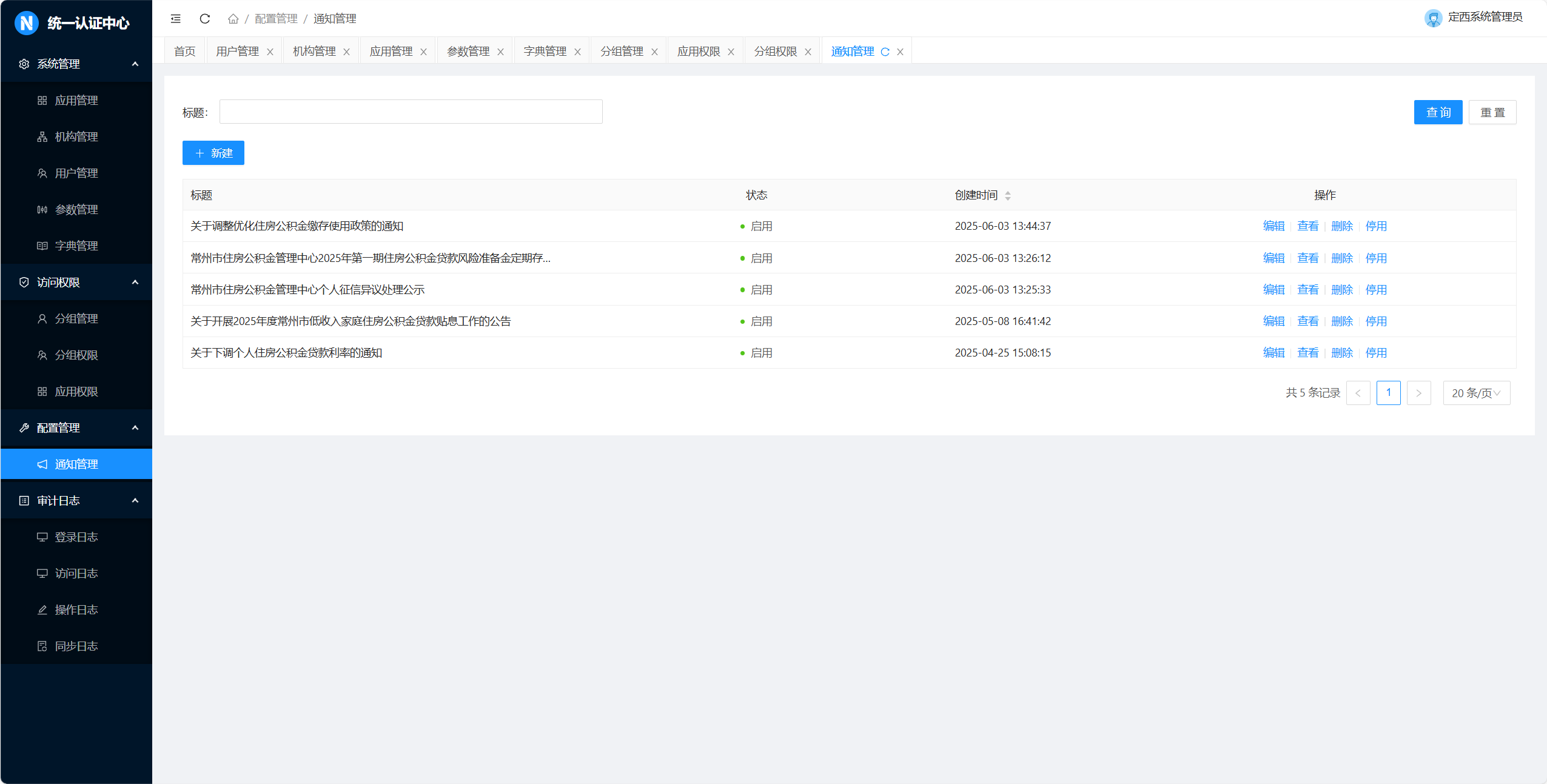Open 登录日志 in the sidebar
This screenshot has width=1547, height=784.
[x=76, y=537]
